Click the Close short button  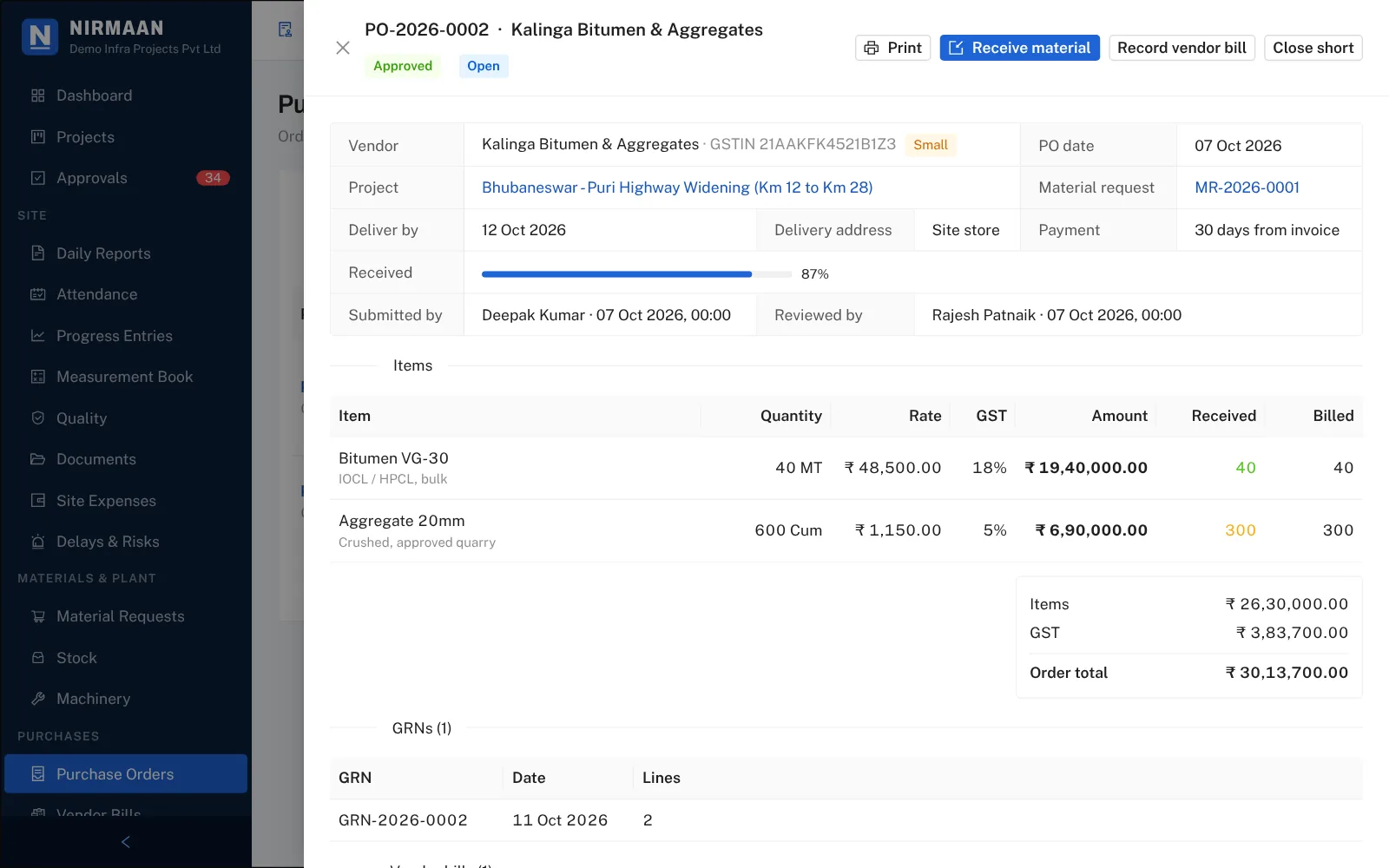click(1313, 48)
